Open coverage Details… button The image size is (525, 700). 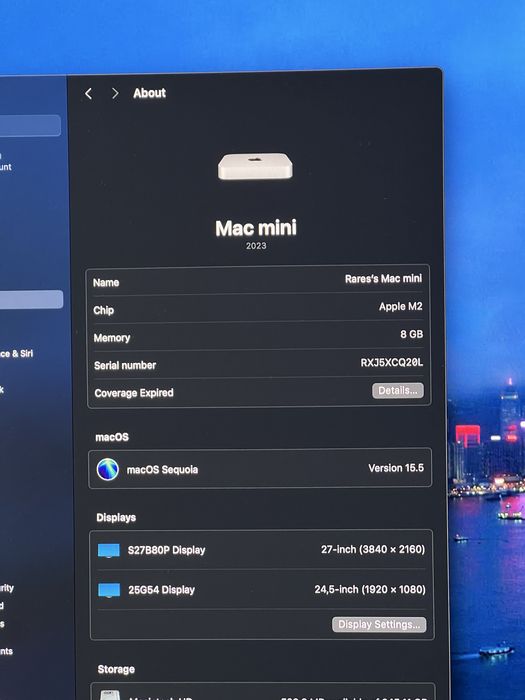click(x=398, y=391)
